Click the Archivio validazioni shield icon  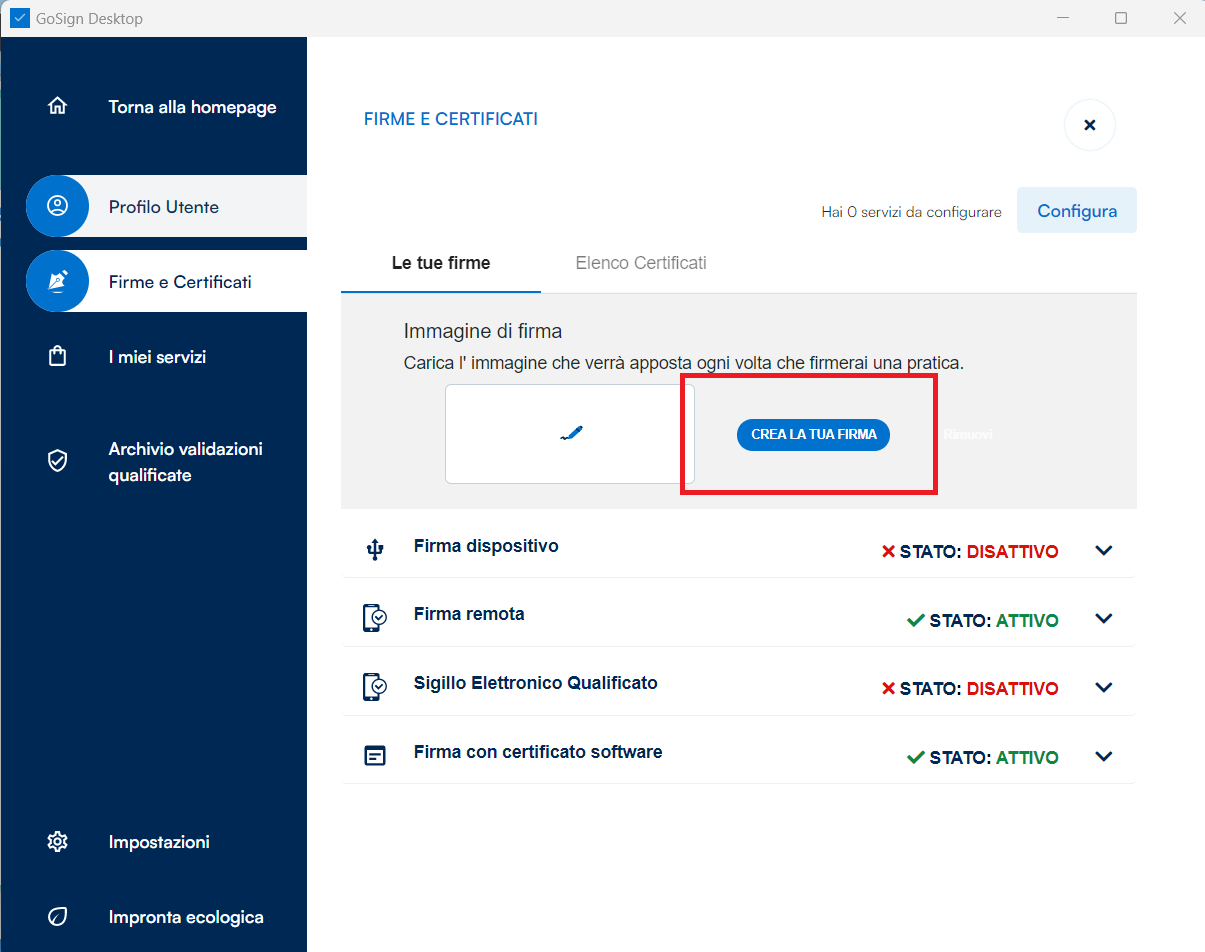pos(58,461)
